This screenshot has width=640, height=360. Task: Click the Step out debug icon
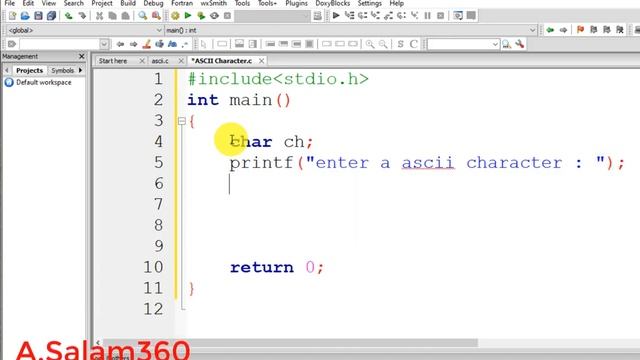(x=389, y=16)
